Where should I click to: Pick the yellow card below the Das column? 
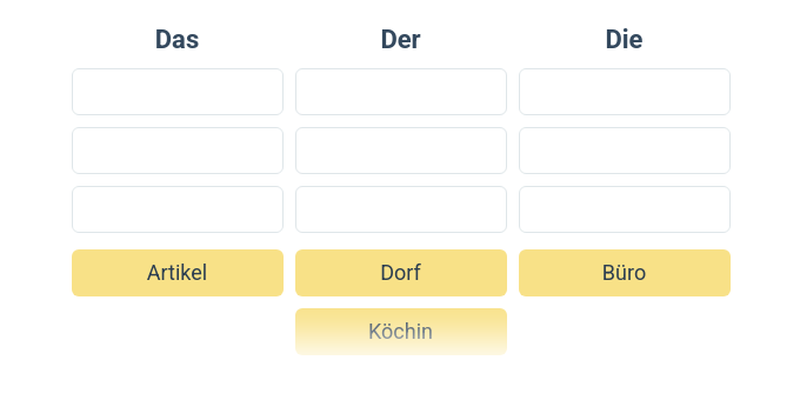[x=177, y=273]
